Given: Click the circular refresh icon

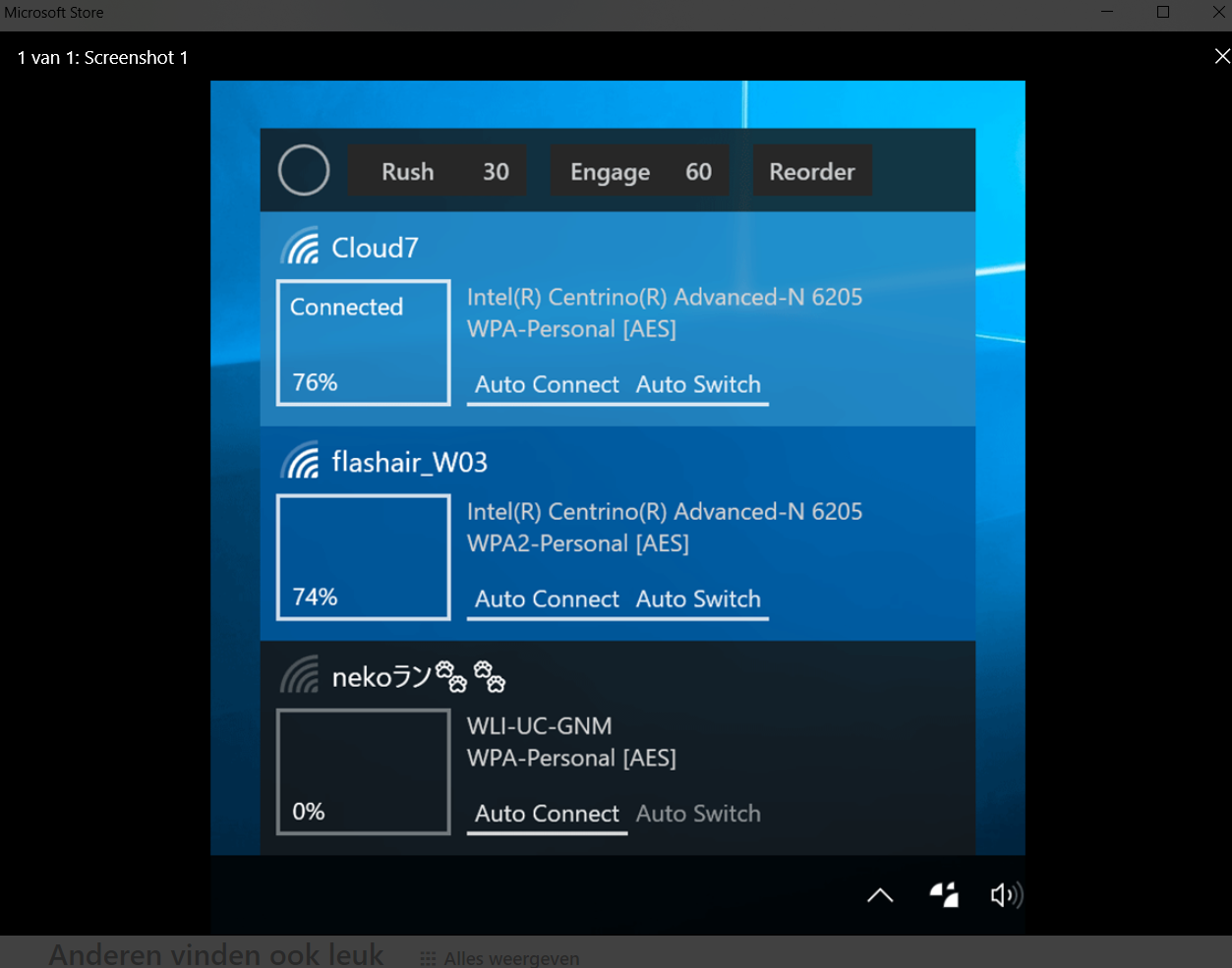Looking at the screenshot, I should [x=304, y=171].
